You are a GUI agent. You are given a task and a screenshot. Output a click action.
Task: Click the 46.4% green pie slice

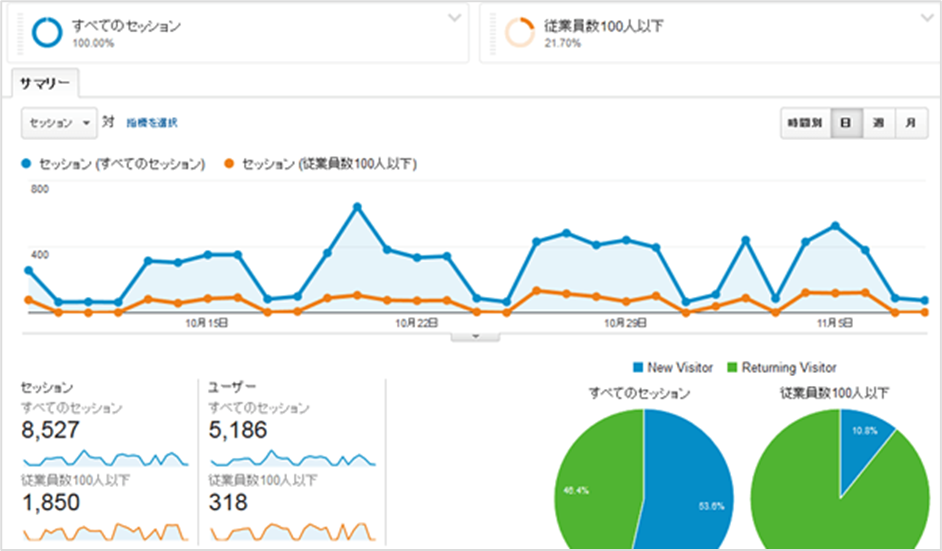[x=598, y=481]
